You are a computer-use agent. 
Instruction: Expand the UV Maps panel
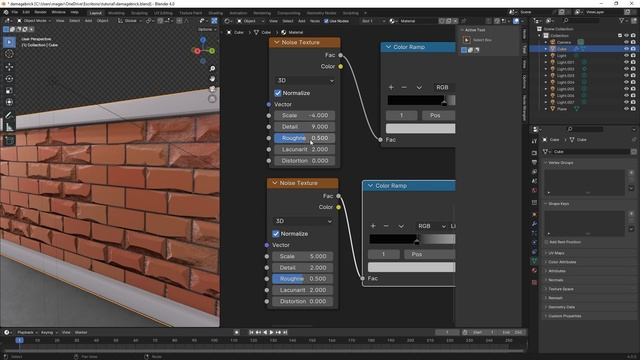point(556,253)
